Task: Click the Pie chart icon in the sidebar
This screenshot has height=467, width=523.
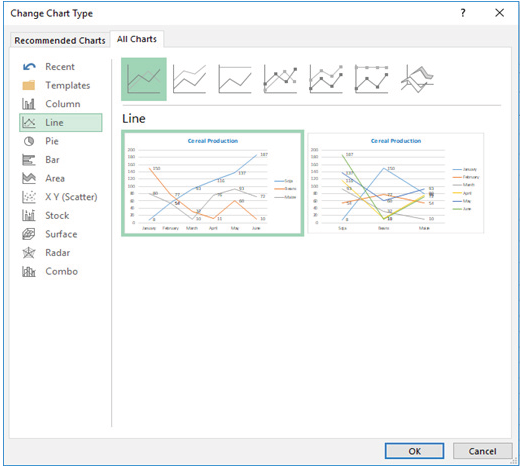Action: pos(29,141)
